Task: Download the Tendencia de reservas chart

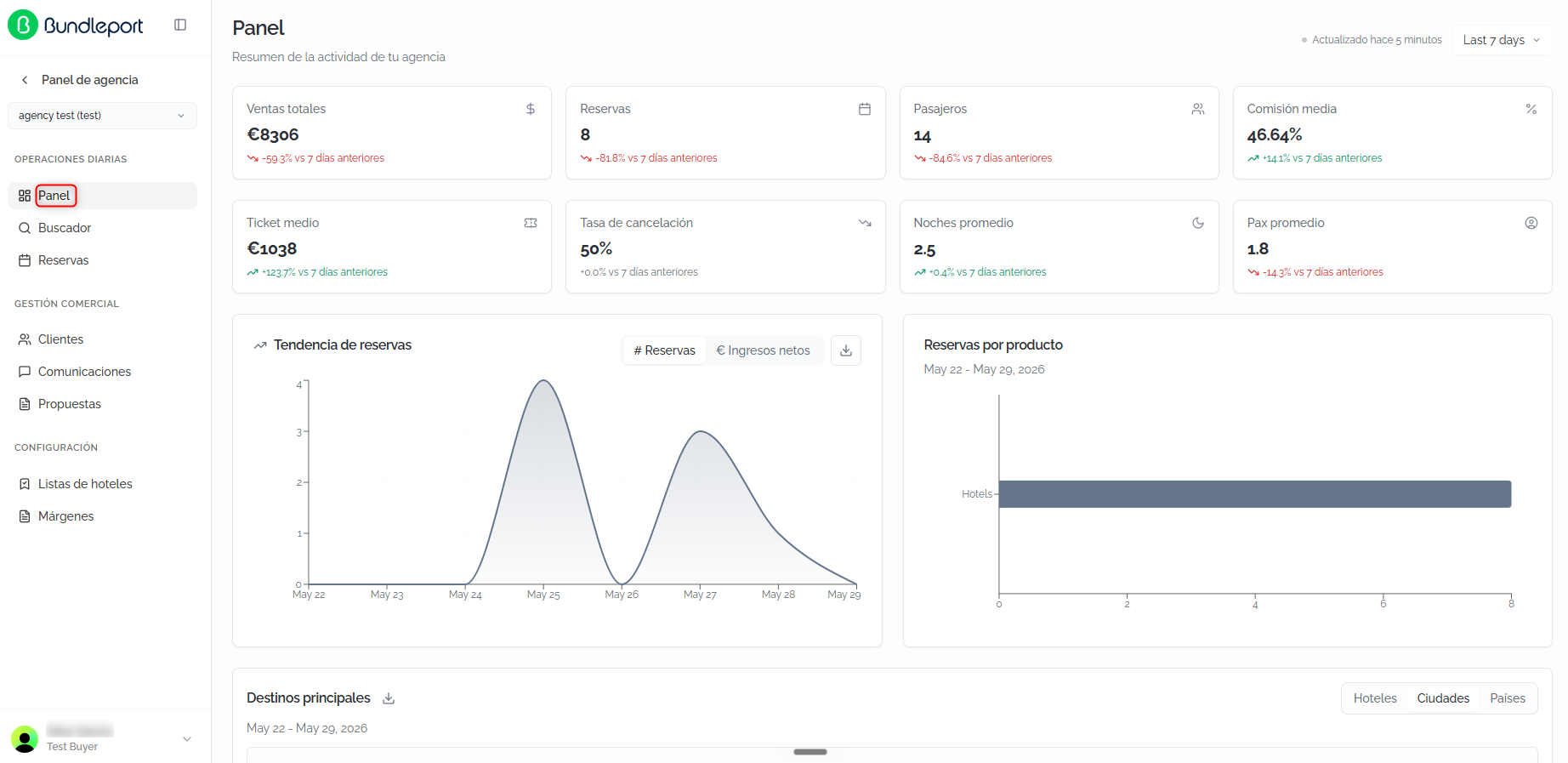Action: click(846, 350)
